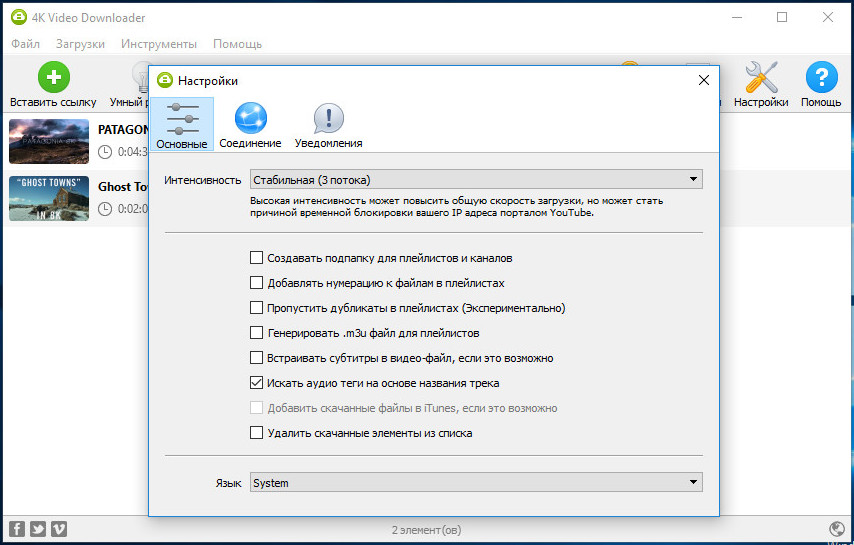The width and height of the screenshot is (854, 545).
Task: Click the Язык label
Action: [x=228, y=483]
